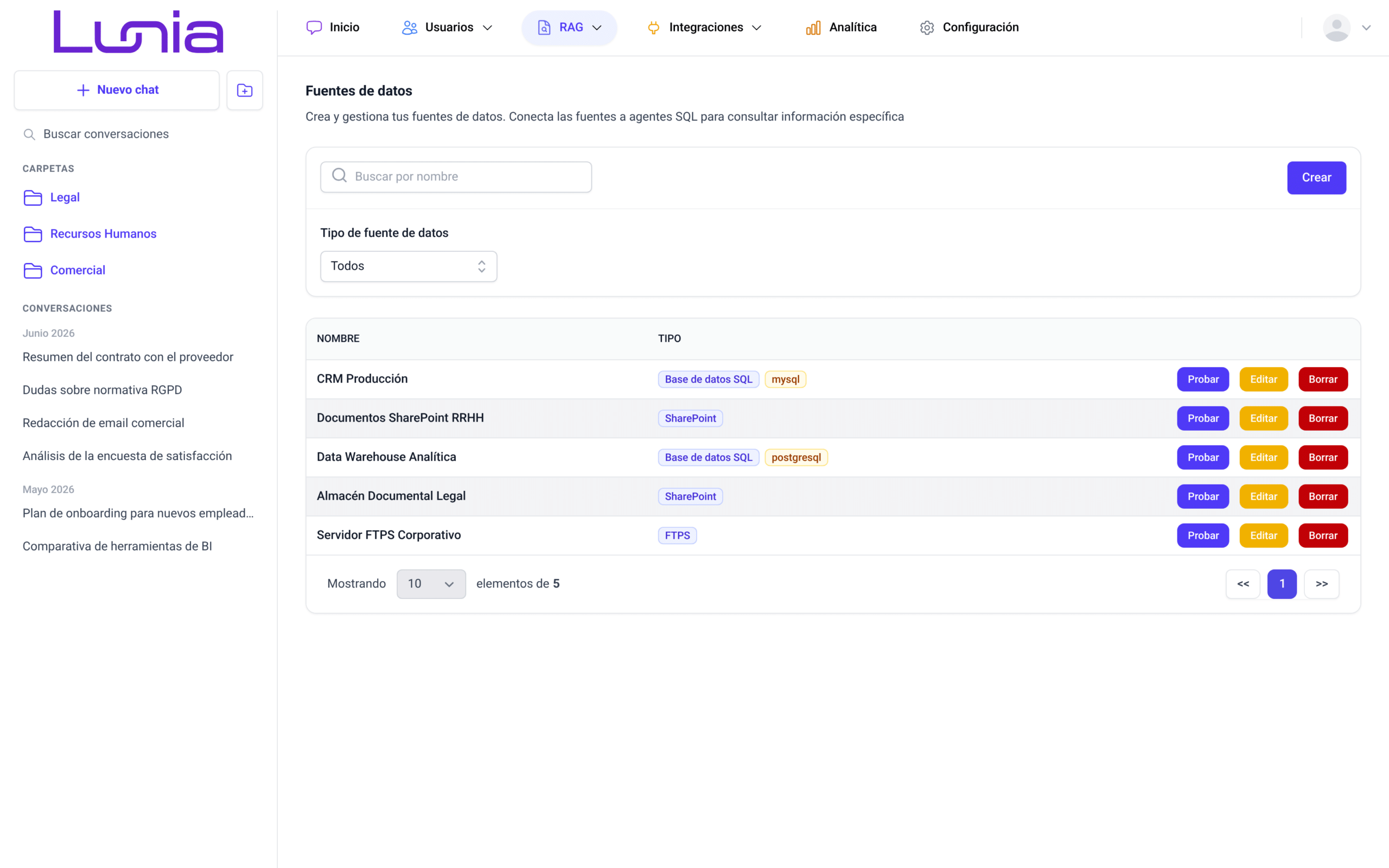Click the Legal folder icon

(33, 197)
